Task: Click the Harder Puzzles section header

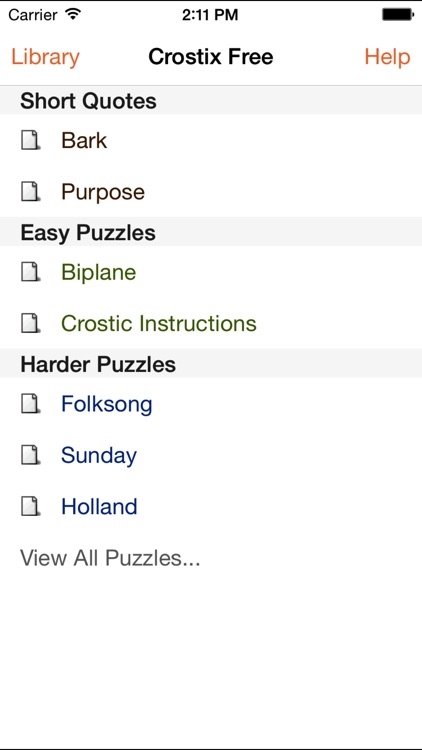Action: (211, 364)
